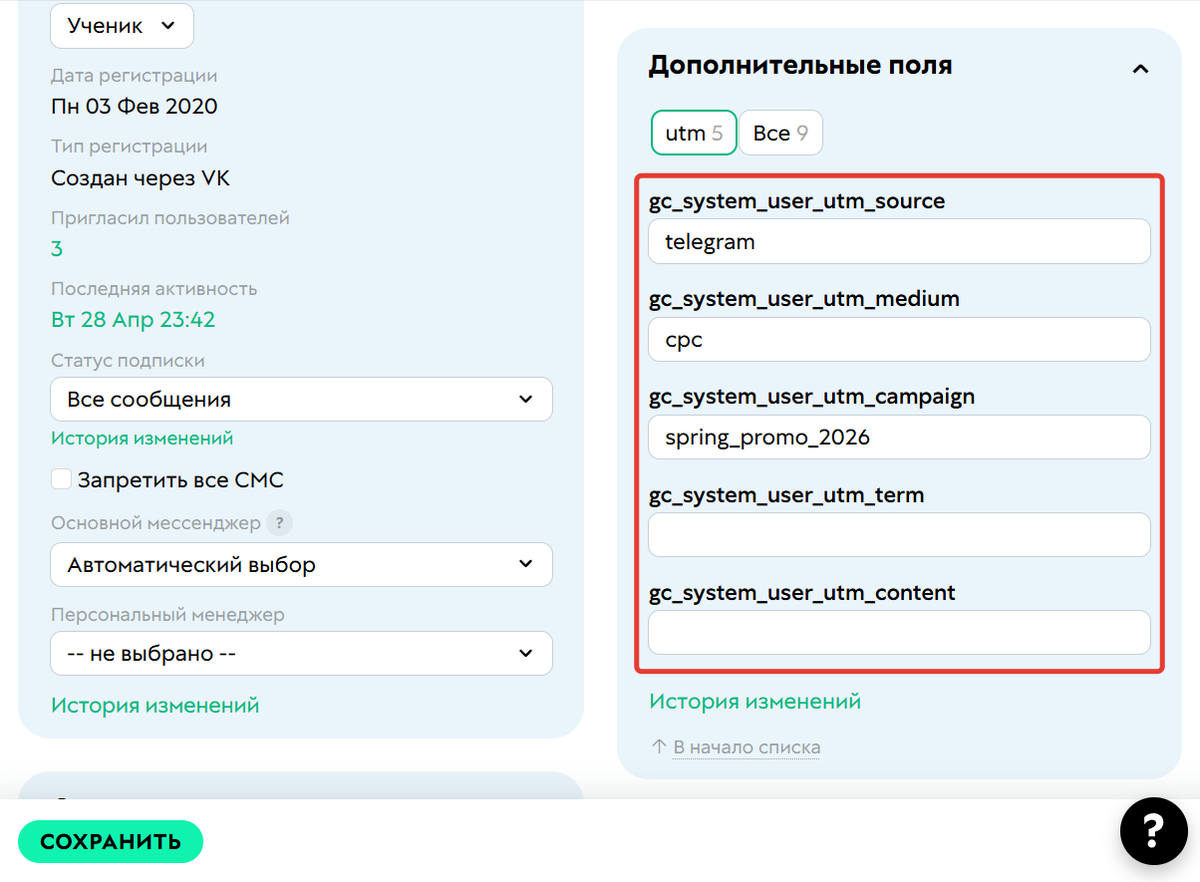
Task: Open the help question mark chat button
Action: [1152, 830]
